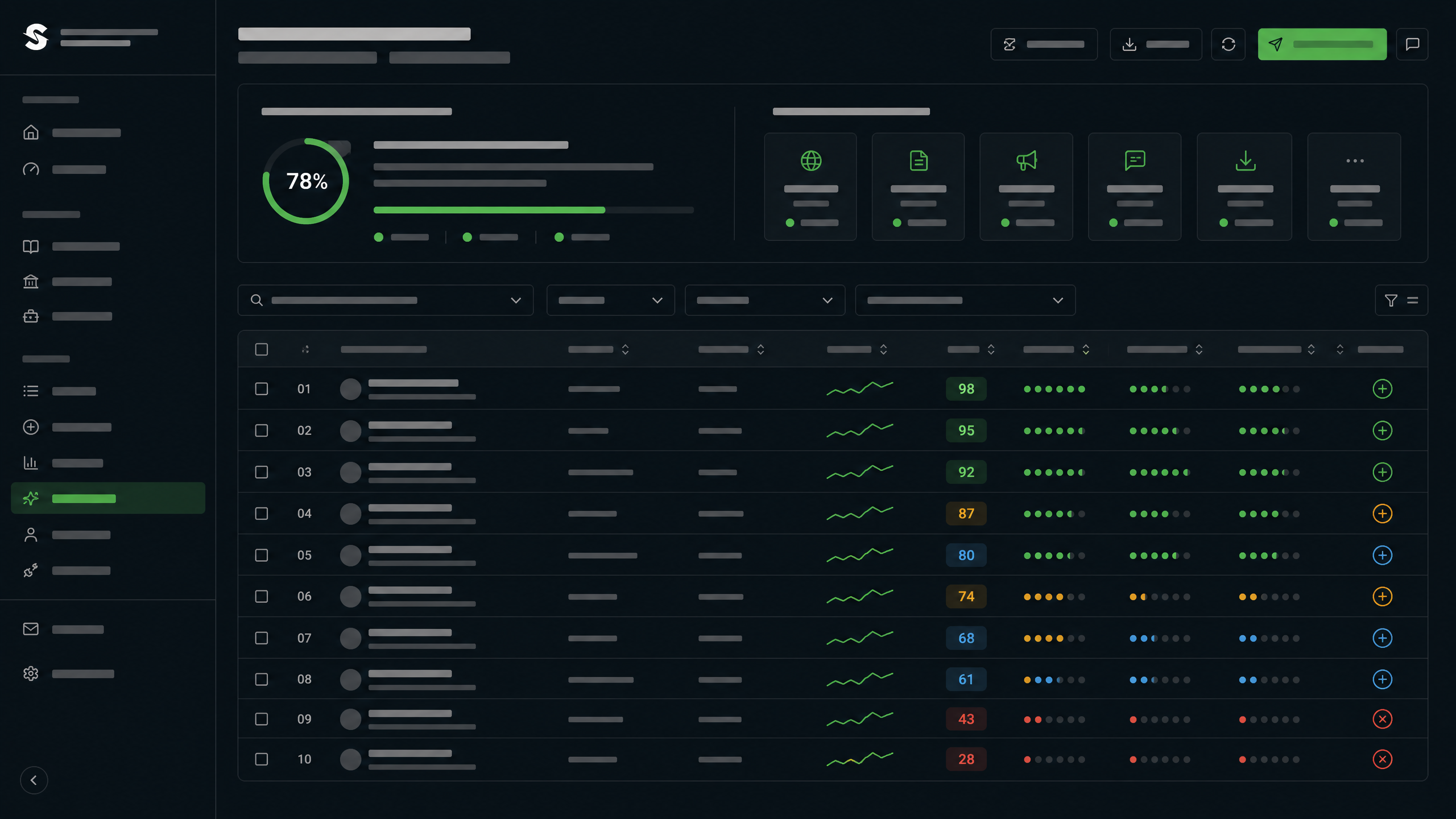Open the bar chart sidebar icon

click(31, 462)
